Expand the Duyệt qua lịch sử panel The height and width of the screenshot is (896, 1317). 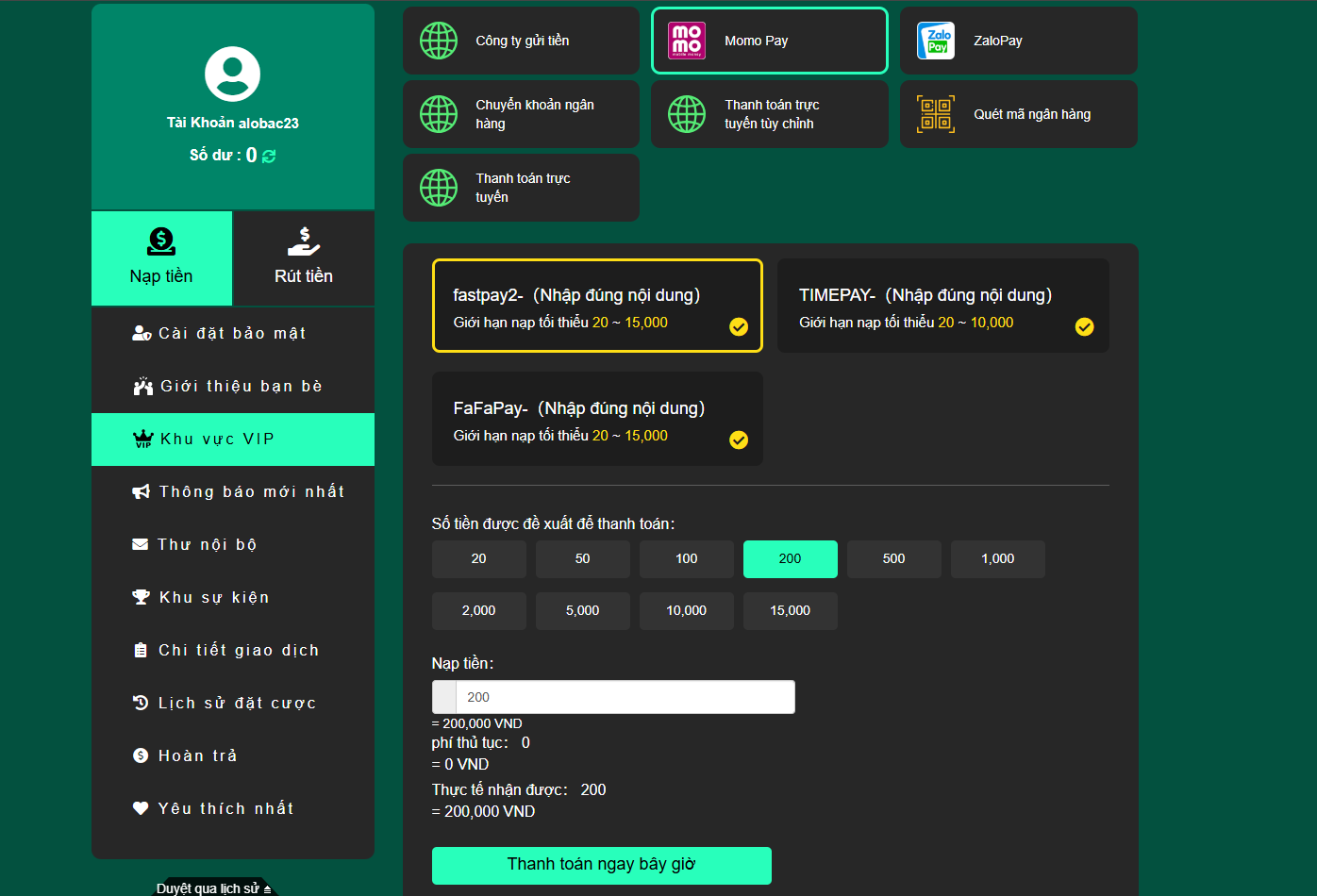(218, 888)
